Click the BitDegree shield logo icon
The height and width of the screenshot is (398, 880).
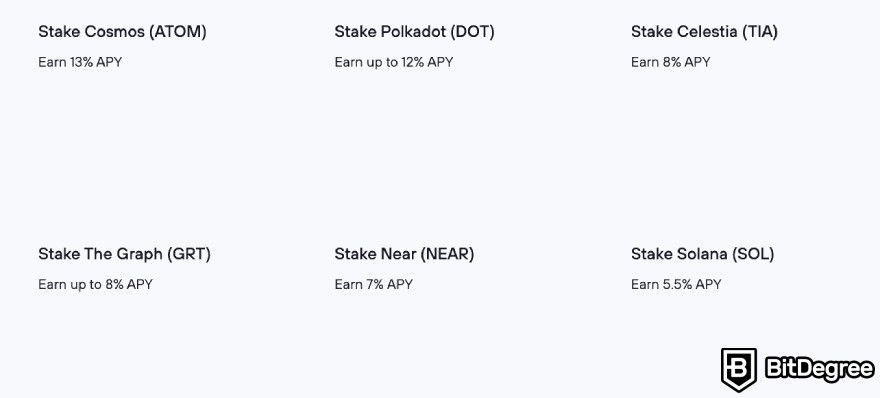click(739, 369)
